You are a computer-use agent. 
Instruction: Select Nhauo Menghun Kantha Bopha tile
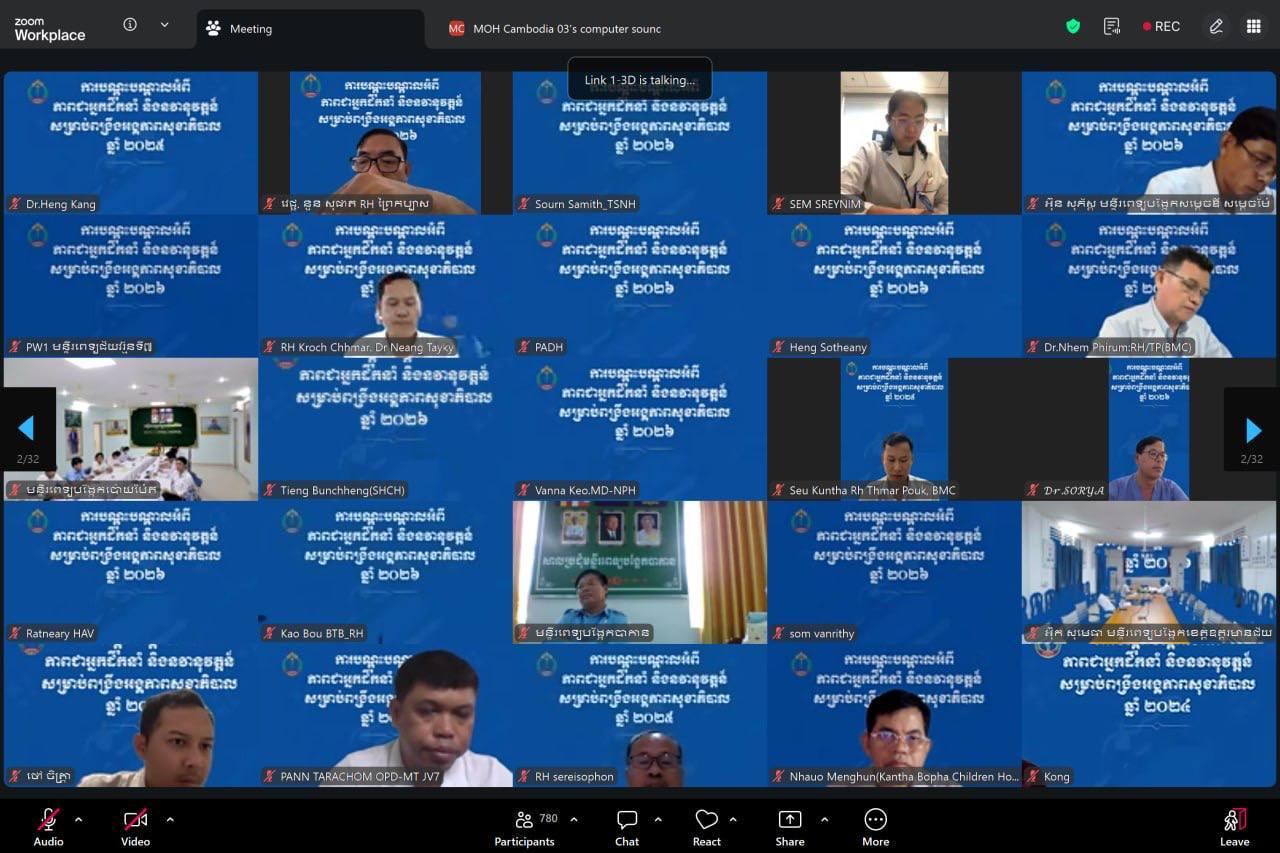click(x=894, y=715)
